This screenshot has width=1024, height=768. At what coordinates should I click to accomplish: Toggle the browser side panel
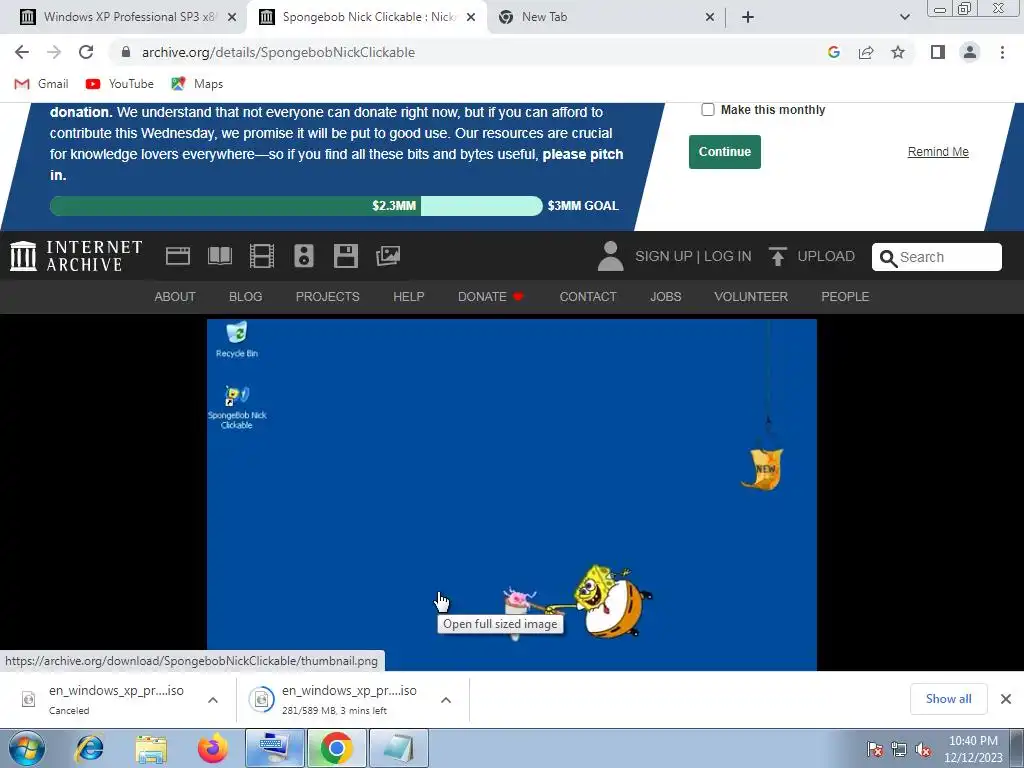click(938, 52)
